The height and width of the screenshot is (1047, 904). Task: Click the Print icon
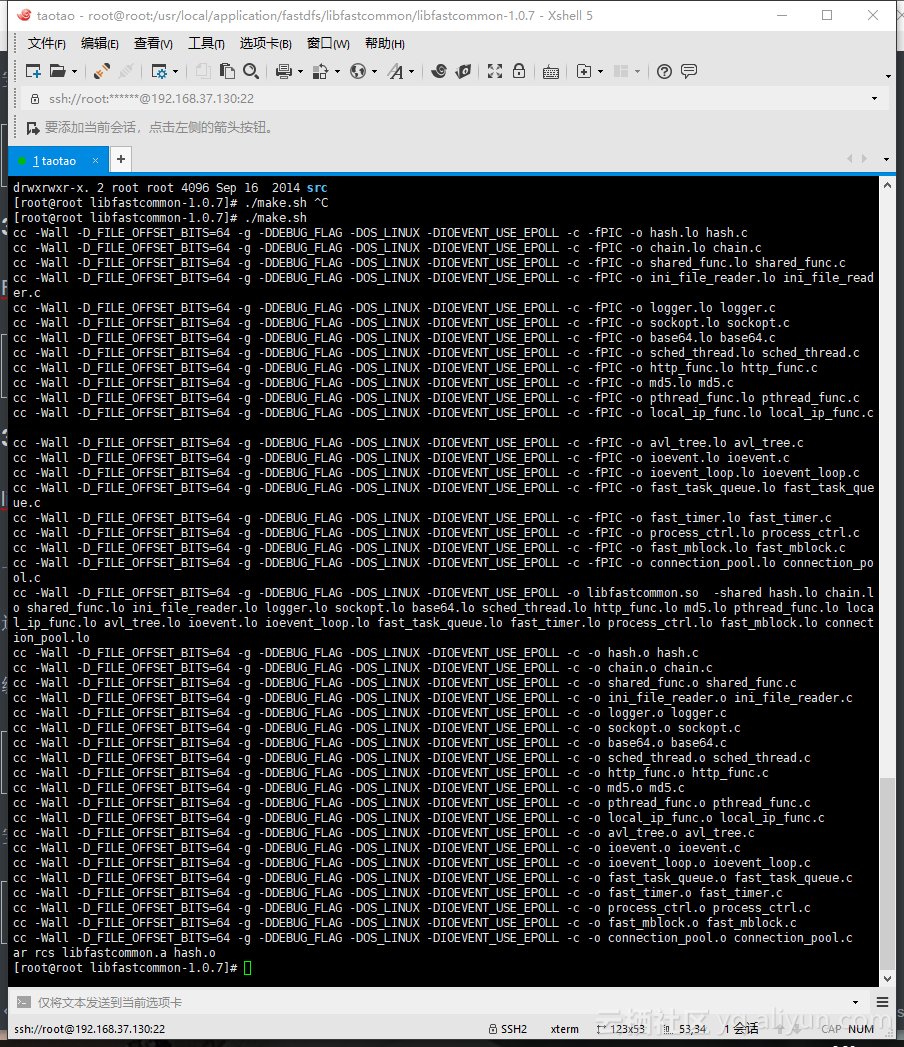tap(284, 71)
